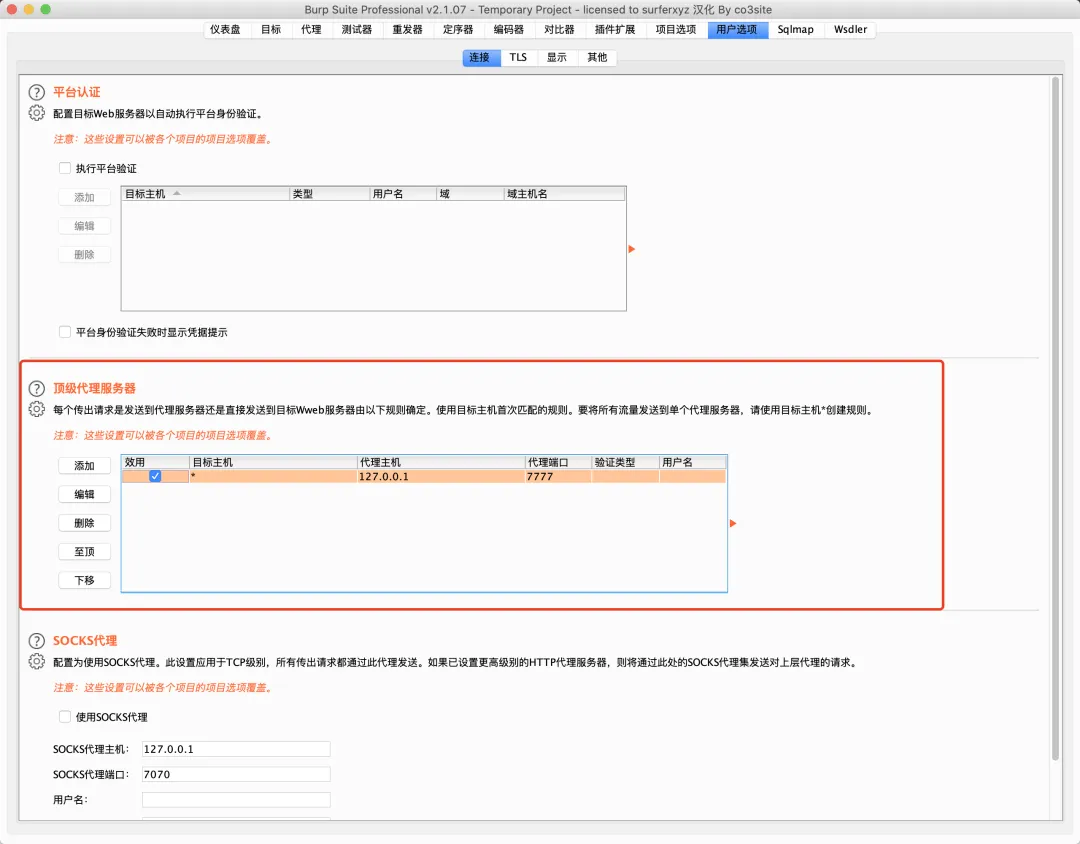This screenshot has width=1080, height=844.
Task: Toggle 平台身份验证失败时显示凭据提示 checkbox
Action: (65, 332)
